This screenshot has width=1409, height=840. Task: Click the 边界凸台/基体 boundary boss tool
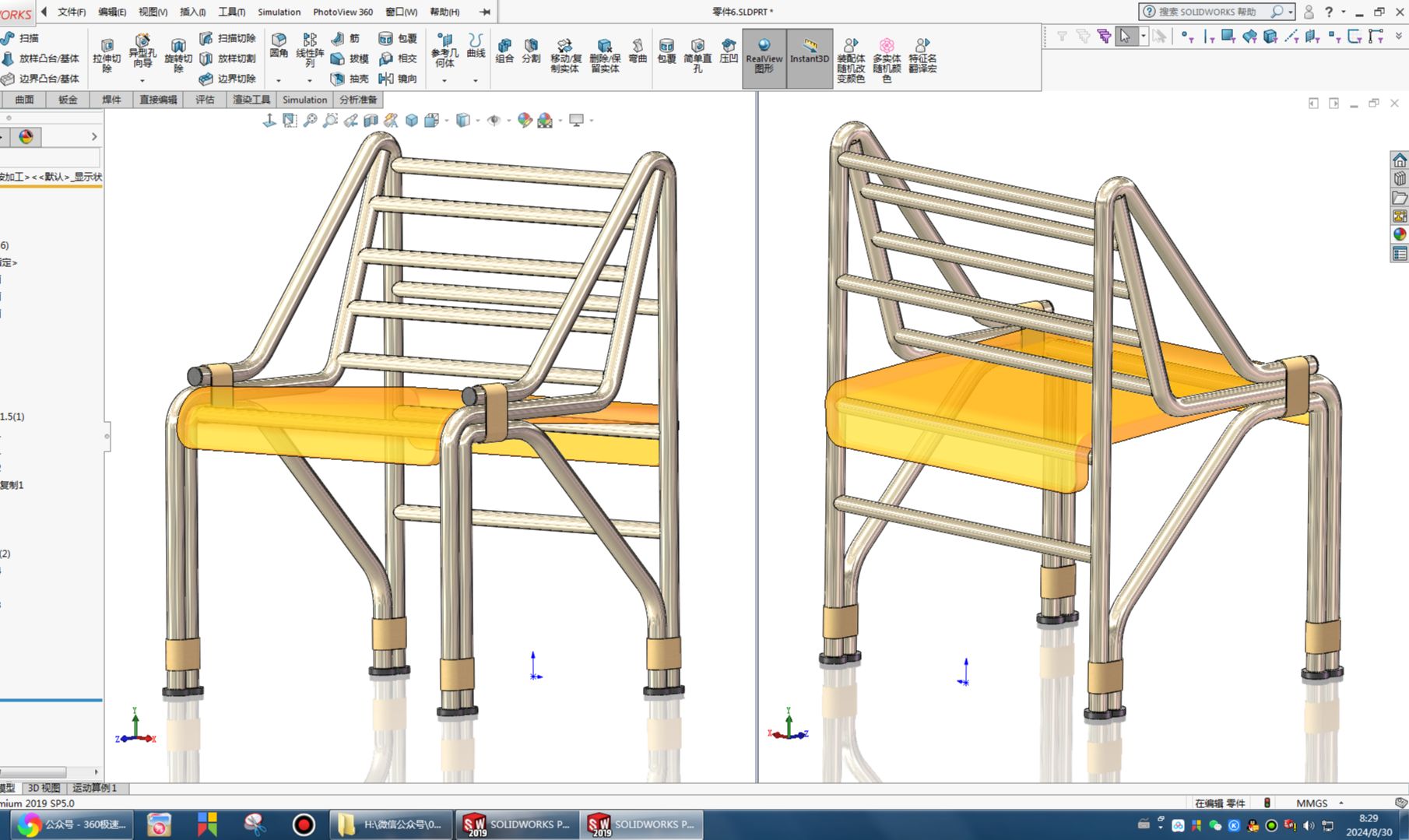coord(40,79)
